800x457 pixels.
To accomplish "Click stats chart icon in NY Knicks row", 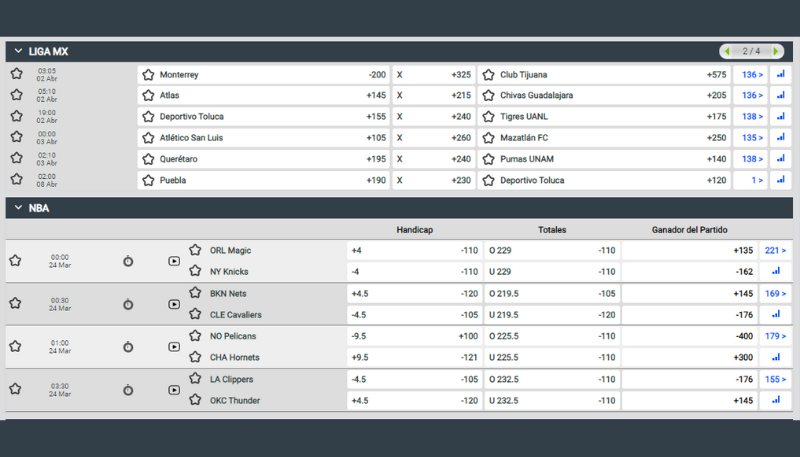I will pos(774,272).
